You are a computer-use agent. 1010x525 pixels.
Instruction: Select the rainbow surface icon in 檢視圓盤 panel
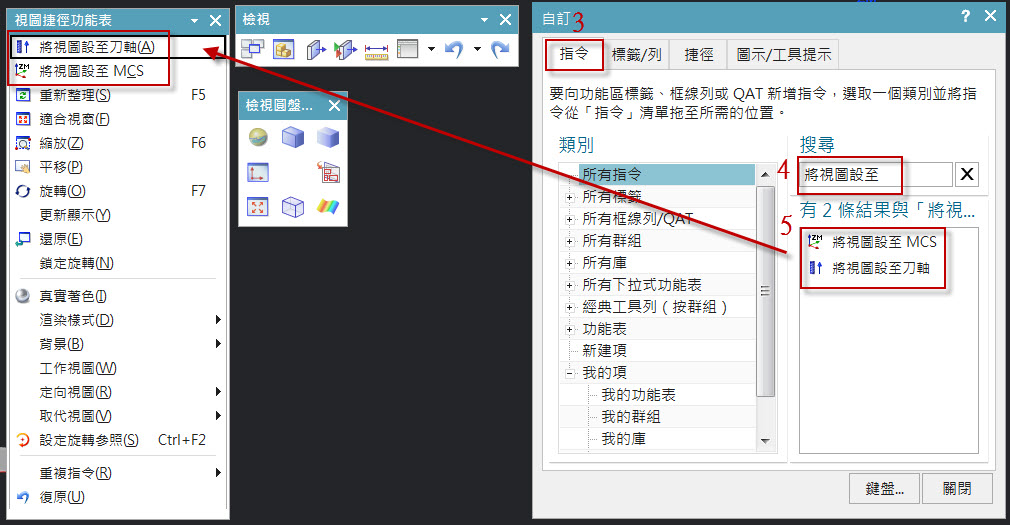(328, 207)
